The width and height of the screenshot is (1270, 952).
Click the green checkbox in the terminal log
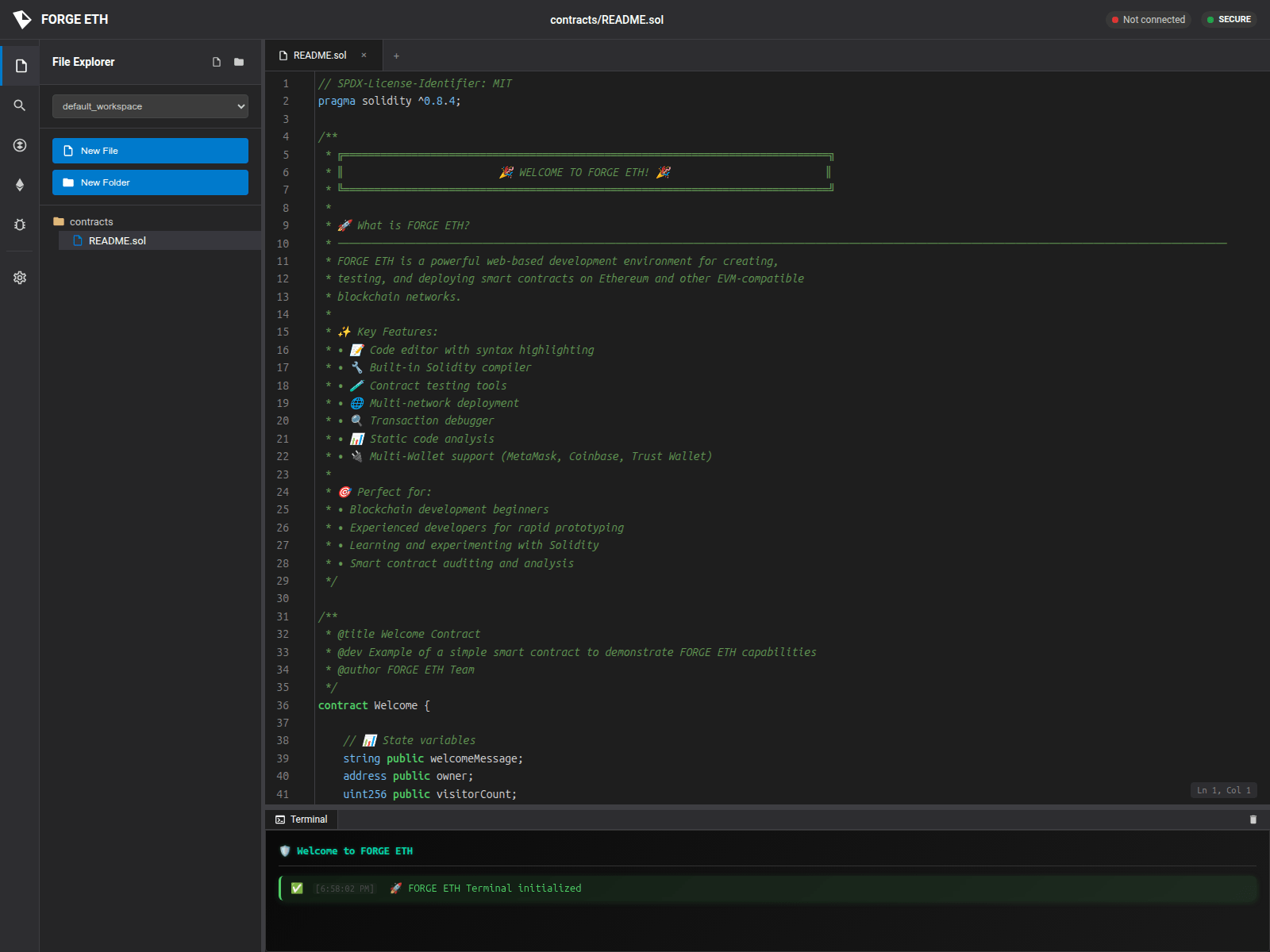tap(297, 889)
